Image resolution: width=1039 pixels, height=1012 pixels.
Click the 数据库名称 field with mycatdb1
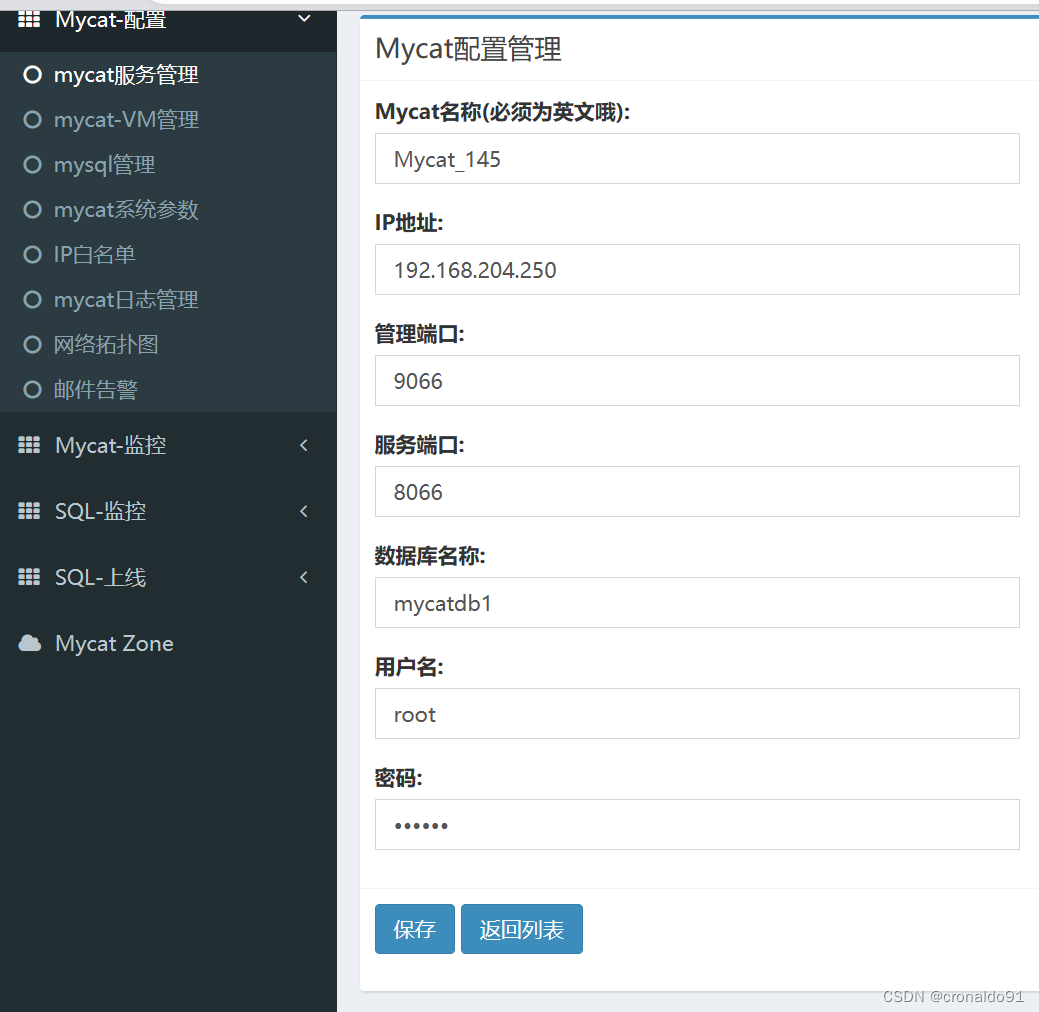697,602
